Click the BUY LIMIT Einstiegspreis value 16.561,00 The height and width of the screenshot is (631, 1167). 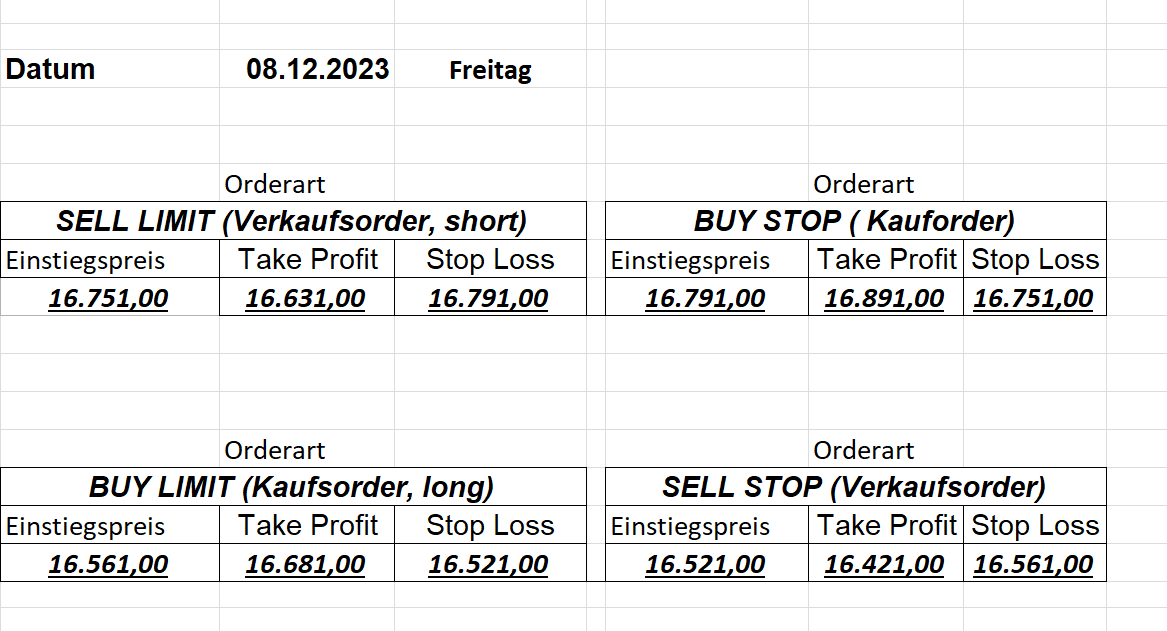click(x=109, y=564)
